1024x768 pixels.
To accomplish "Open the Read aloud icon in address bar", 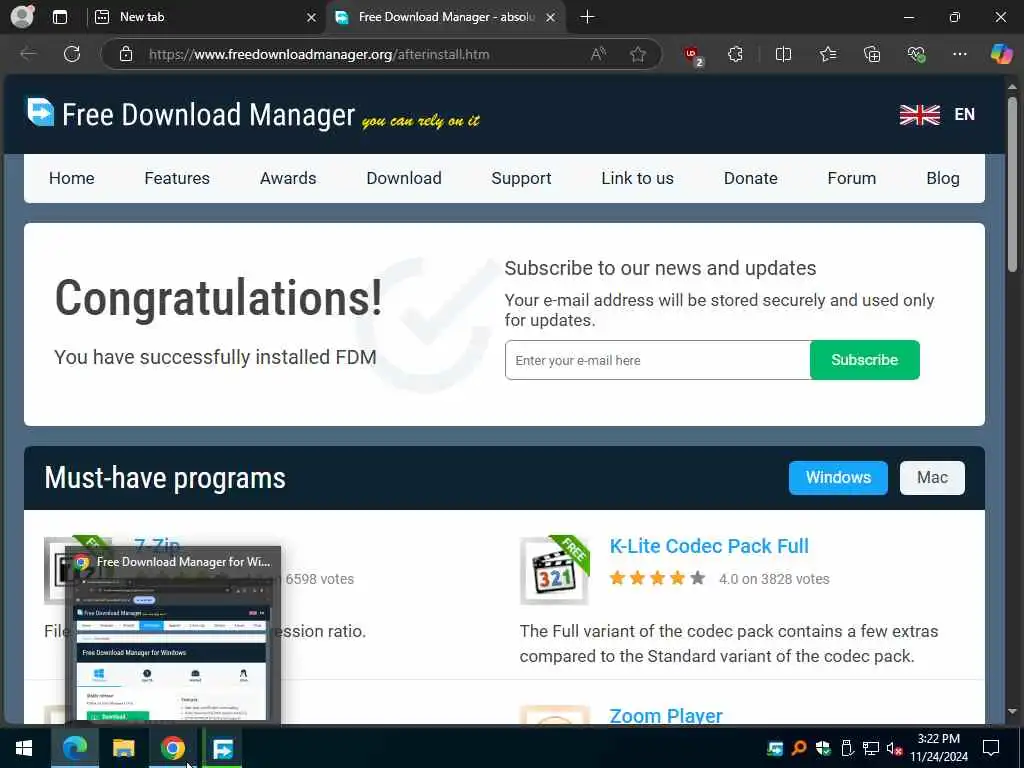I will 598,54.
